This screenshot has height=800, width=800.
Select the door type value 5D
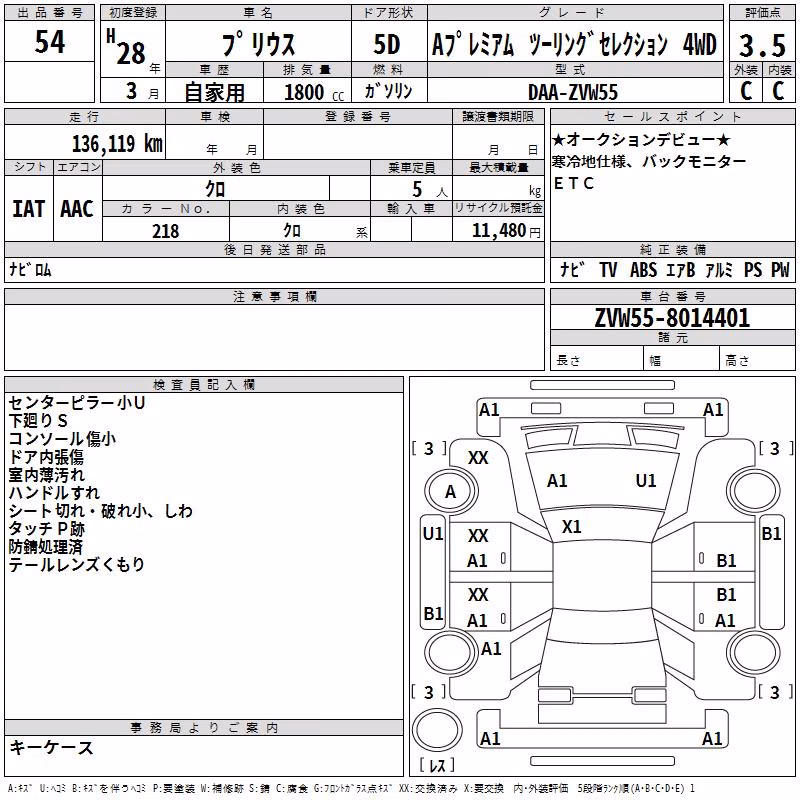click(x=387, y=44)
